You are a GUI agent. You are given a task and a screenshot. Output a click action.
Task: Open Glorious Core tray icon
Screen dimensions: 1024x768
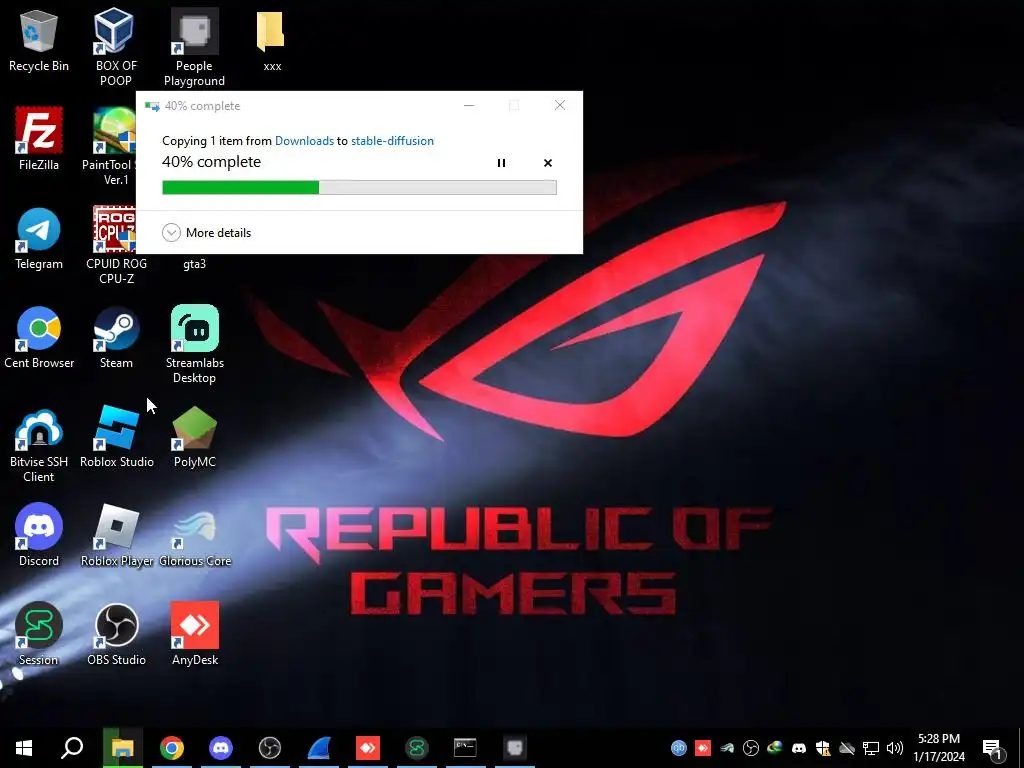[727, 748]
